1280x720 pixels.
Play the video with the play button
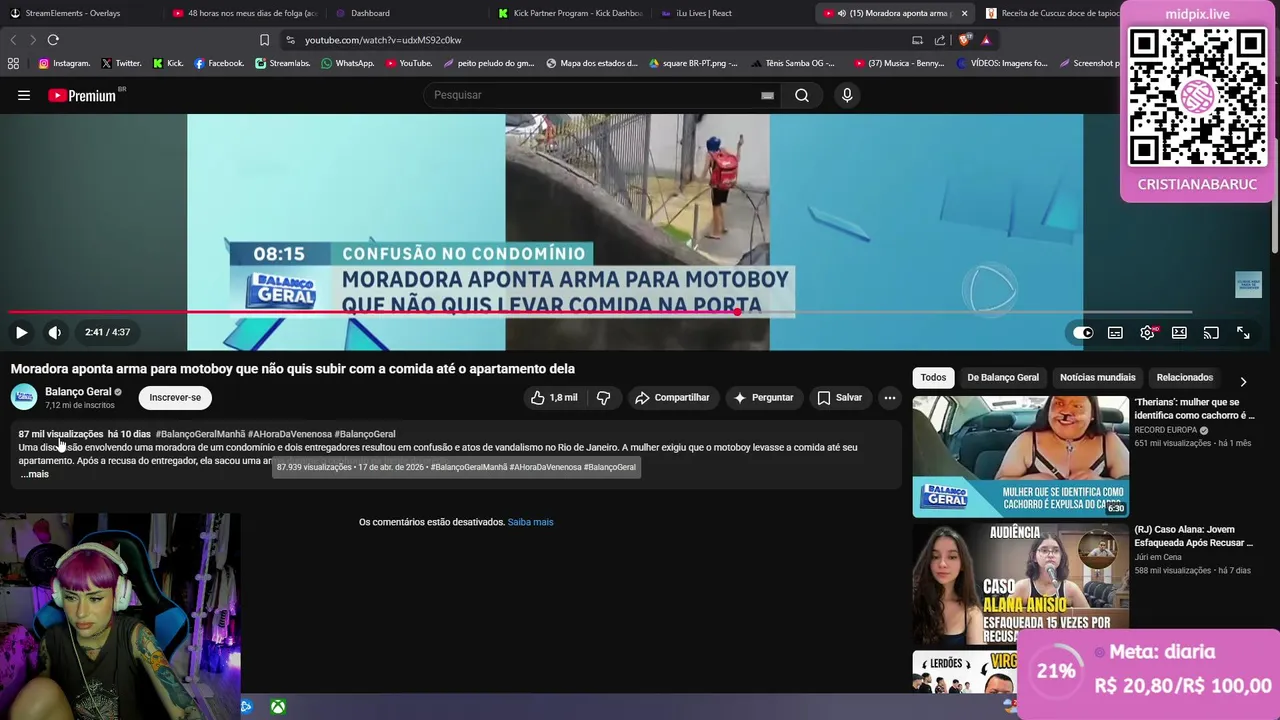[21, 332]
